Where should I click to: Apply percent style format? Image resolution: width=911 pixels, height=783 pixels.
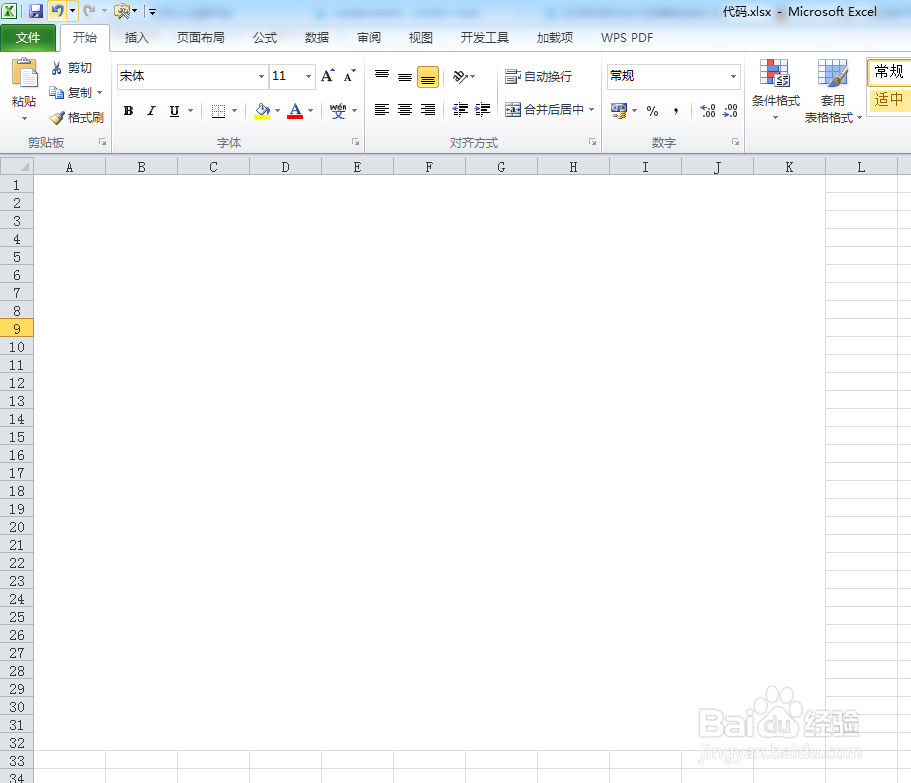652,111
